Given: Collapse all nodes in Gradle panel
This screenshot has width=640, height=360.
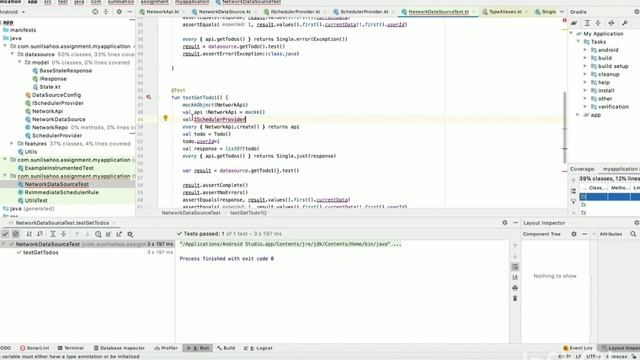Looking at the screenshot, I should point(598,23).
